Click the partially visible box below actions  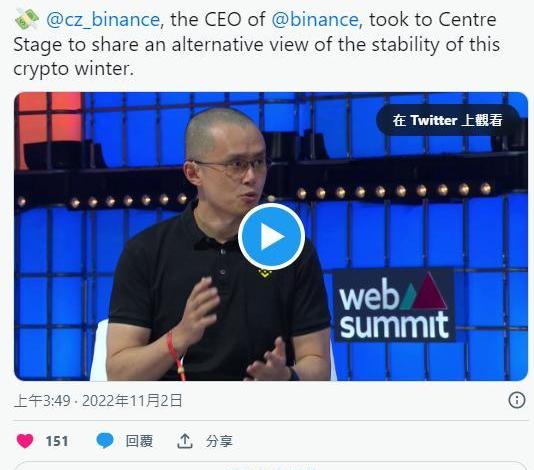pos(271,466)
